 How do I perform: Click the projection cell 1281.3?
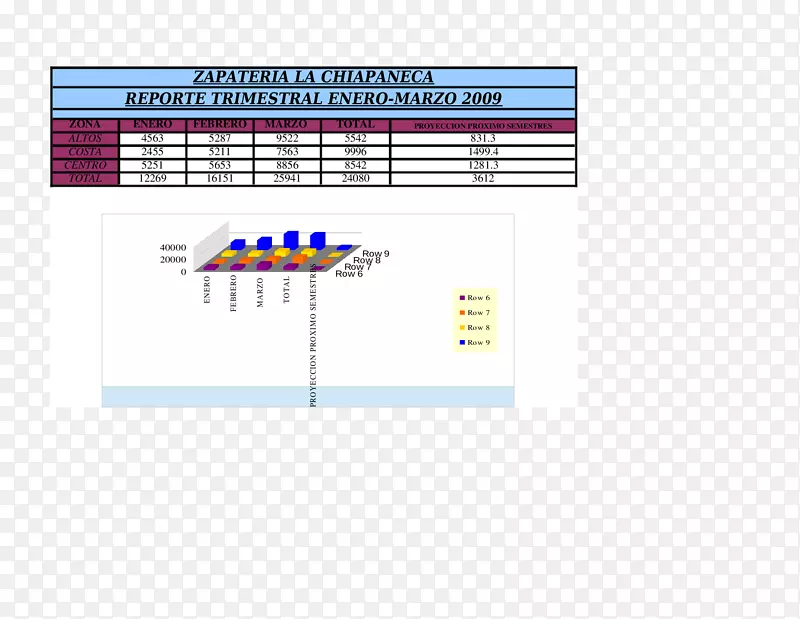[483, 165]
